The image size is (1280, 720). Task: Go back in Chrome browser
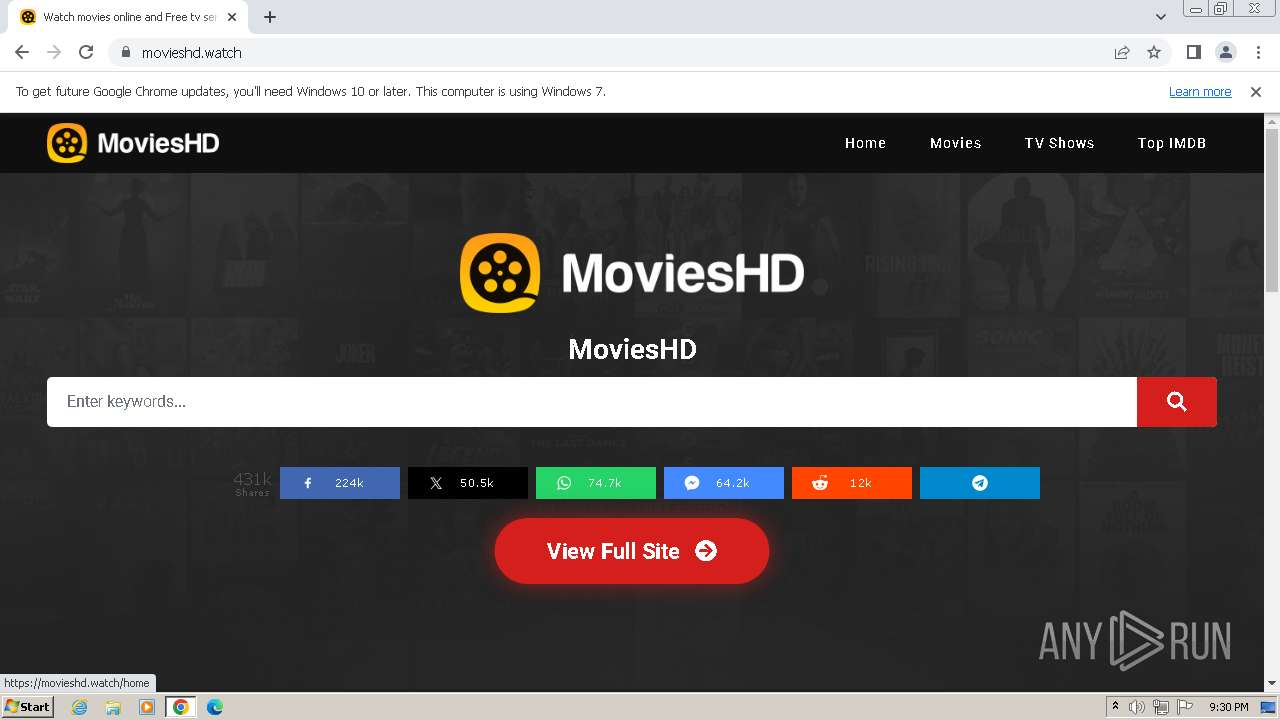click(x=22, y=53)
